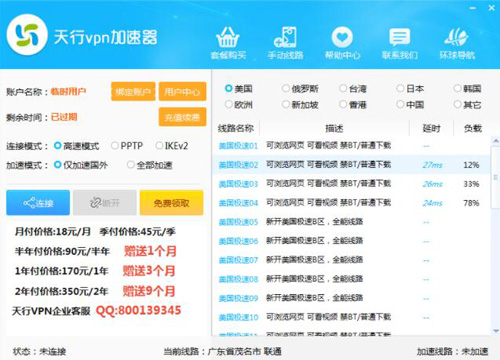Click the grey 断开 button
Screen dimensions: 500x360
click(x=105, y=203)
